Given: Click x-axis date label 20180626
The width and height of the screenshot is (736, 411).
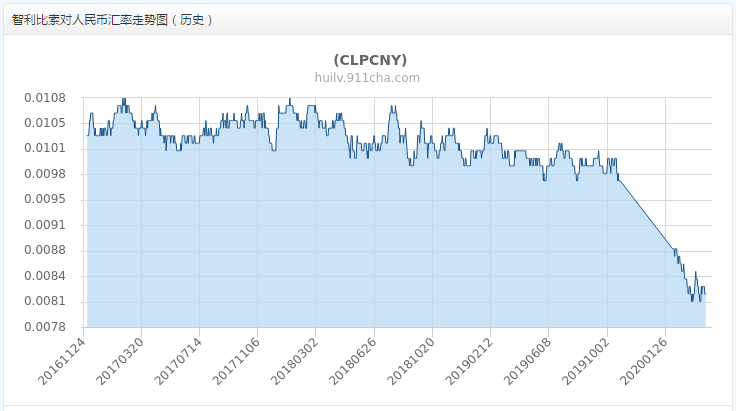Looking at the screenshot, I should [352, 361].
